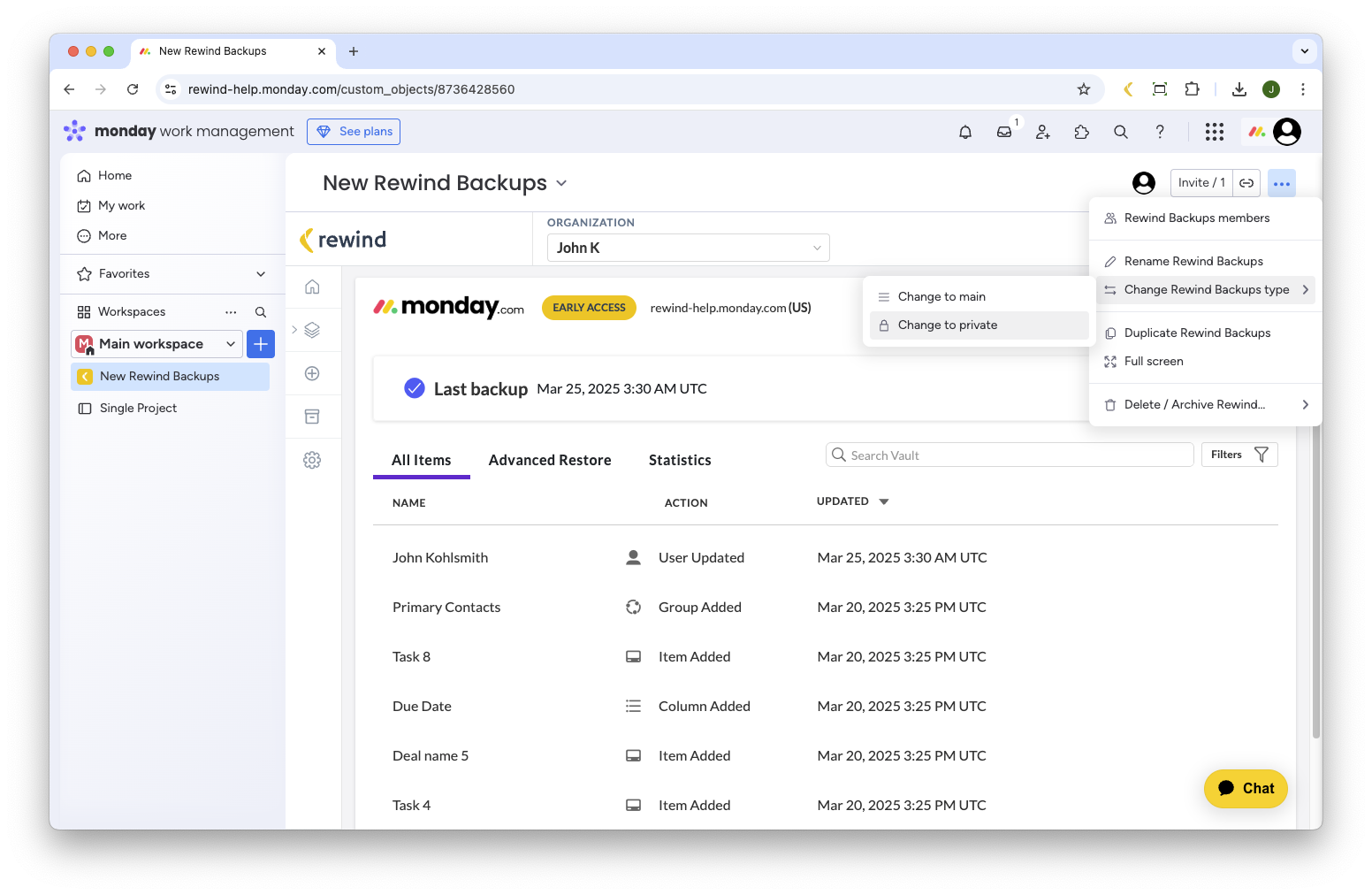Image resolution: width=1372 pixels, height=895 pixels.
Task: Click the Rewind archive box icon
Action: 312,417
